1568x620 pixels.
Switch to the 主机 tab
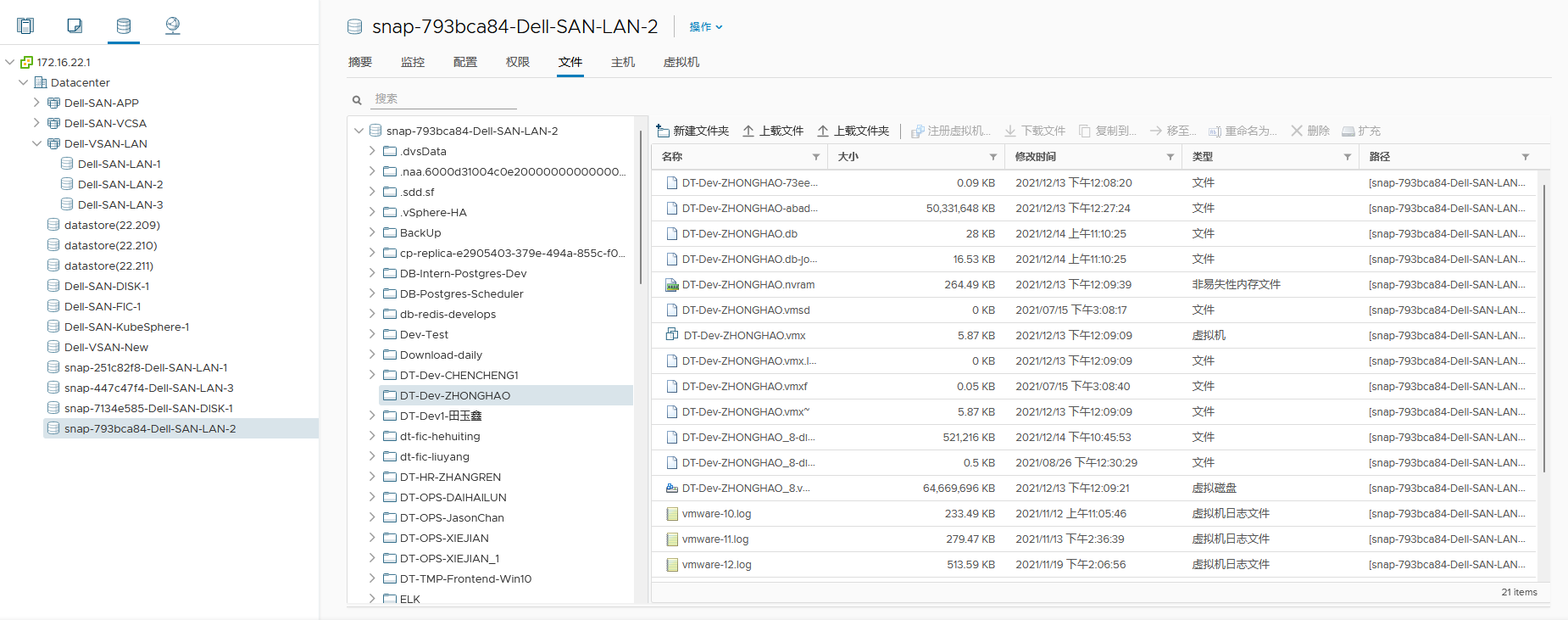[623, 62]
